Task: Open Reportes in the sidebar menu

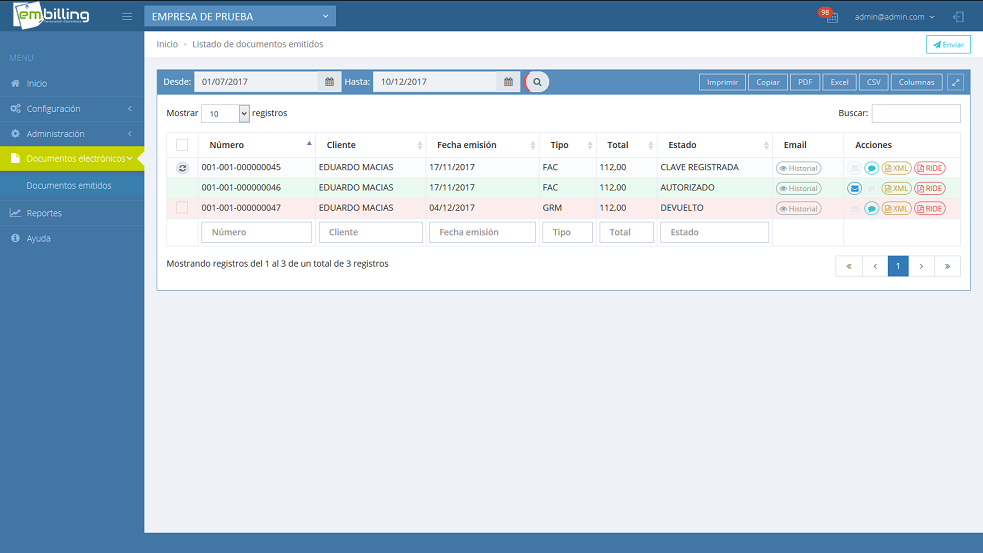Action: tap(44, 213)
